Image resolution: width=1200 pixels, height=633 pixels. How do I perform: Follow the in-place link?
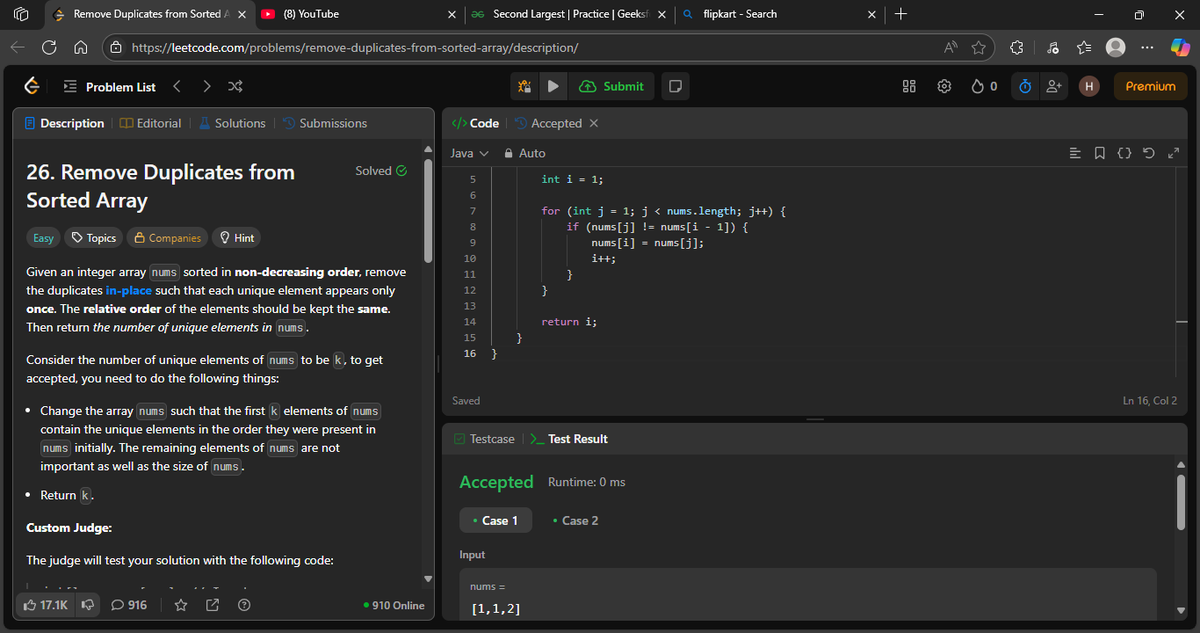128,290
